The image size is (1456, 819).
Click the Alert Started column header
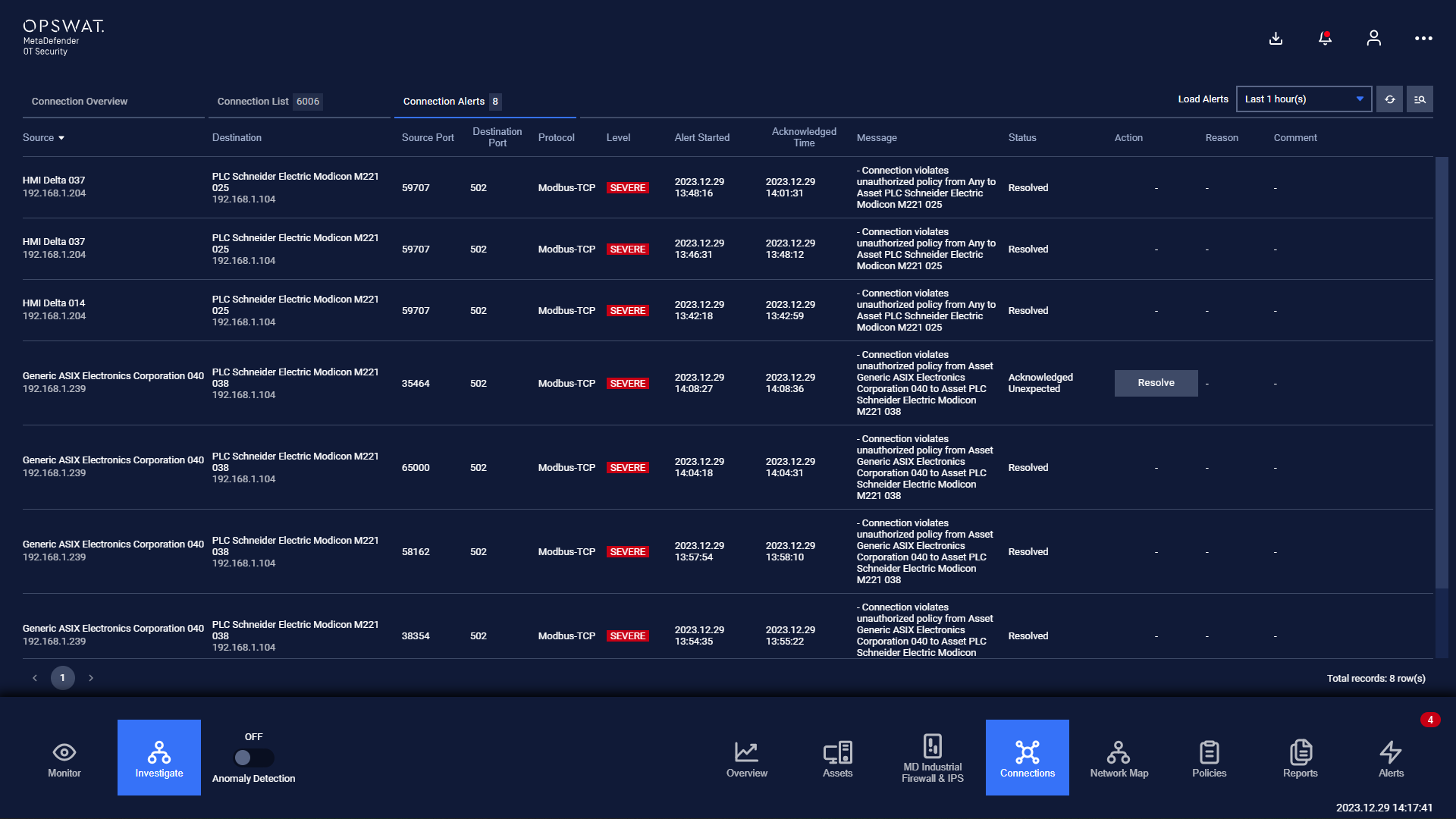(702, 138)
